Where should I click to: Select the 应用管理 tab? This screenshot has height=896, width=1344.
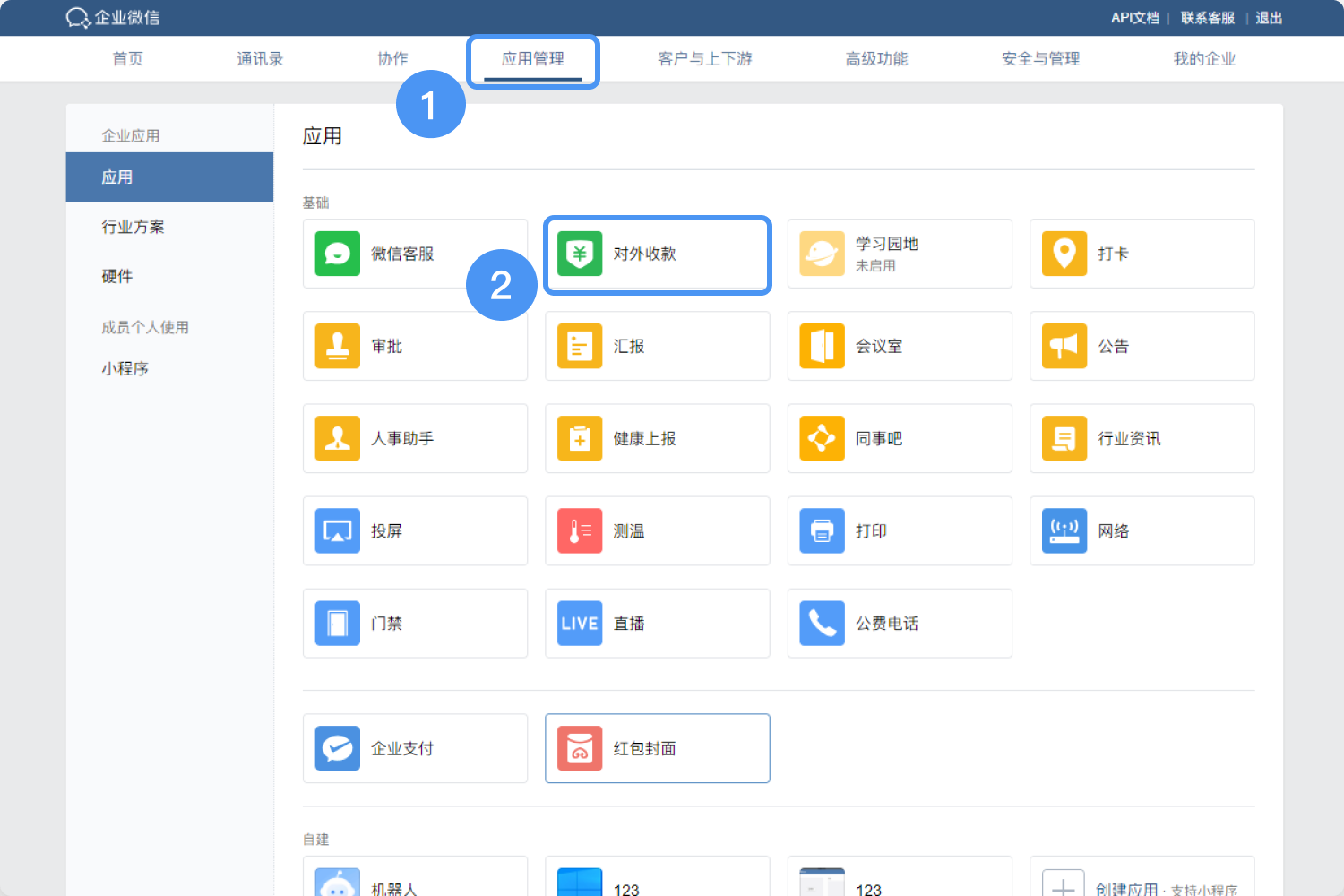pos(533,58)
